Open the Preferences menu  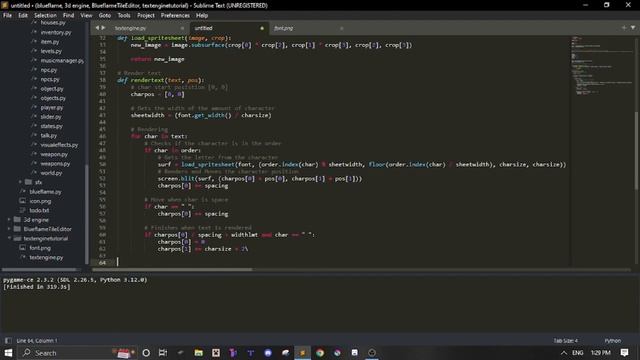tap(175, 16)
